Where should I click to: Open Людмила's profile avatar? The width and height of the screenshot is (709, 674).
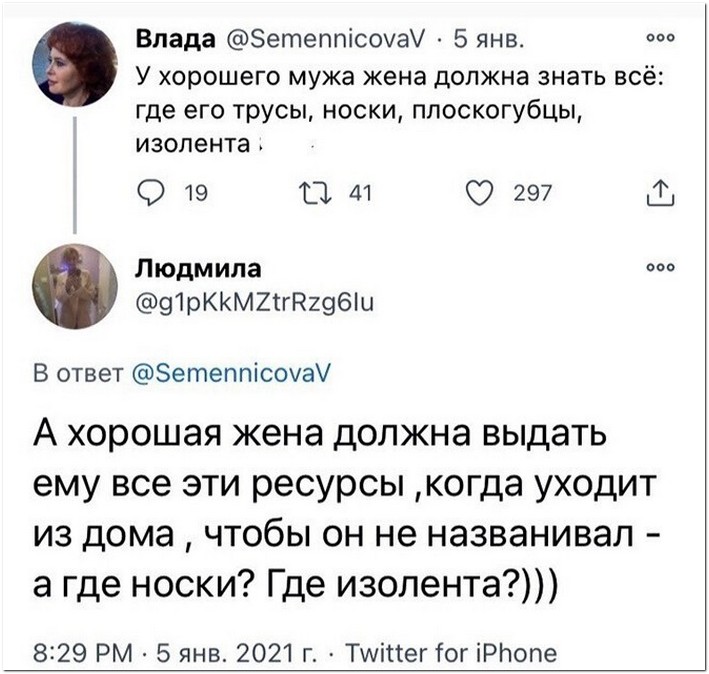(x=75, y=287)
